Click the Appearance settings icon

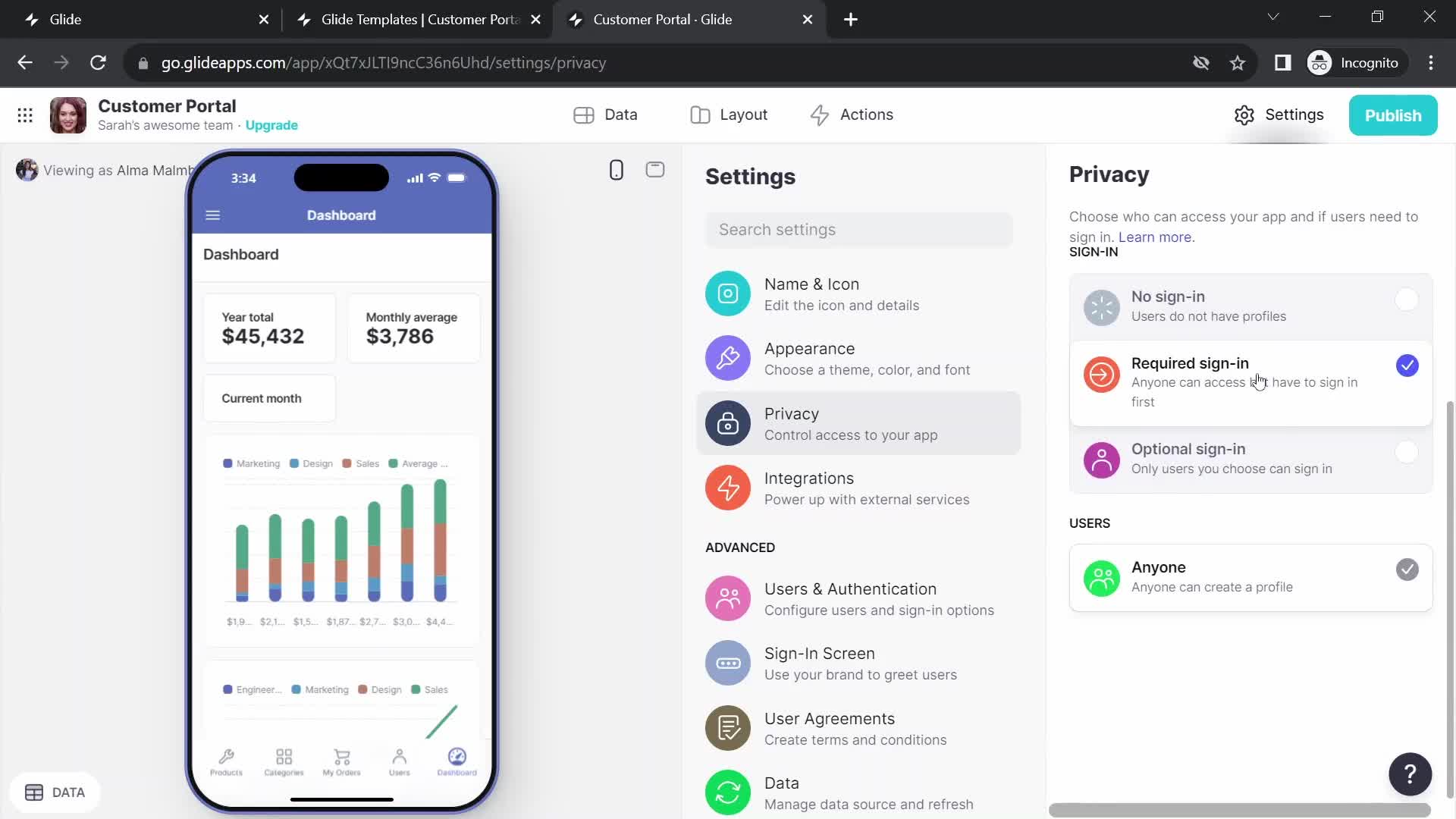click(x=727, y=358)
